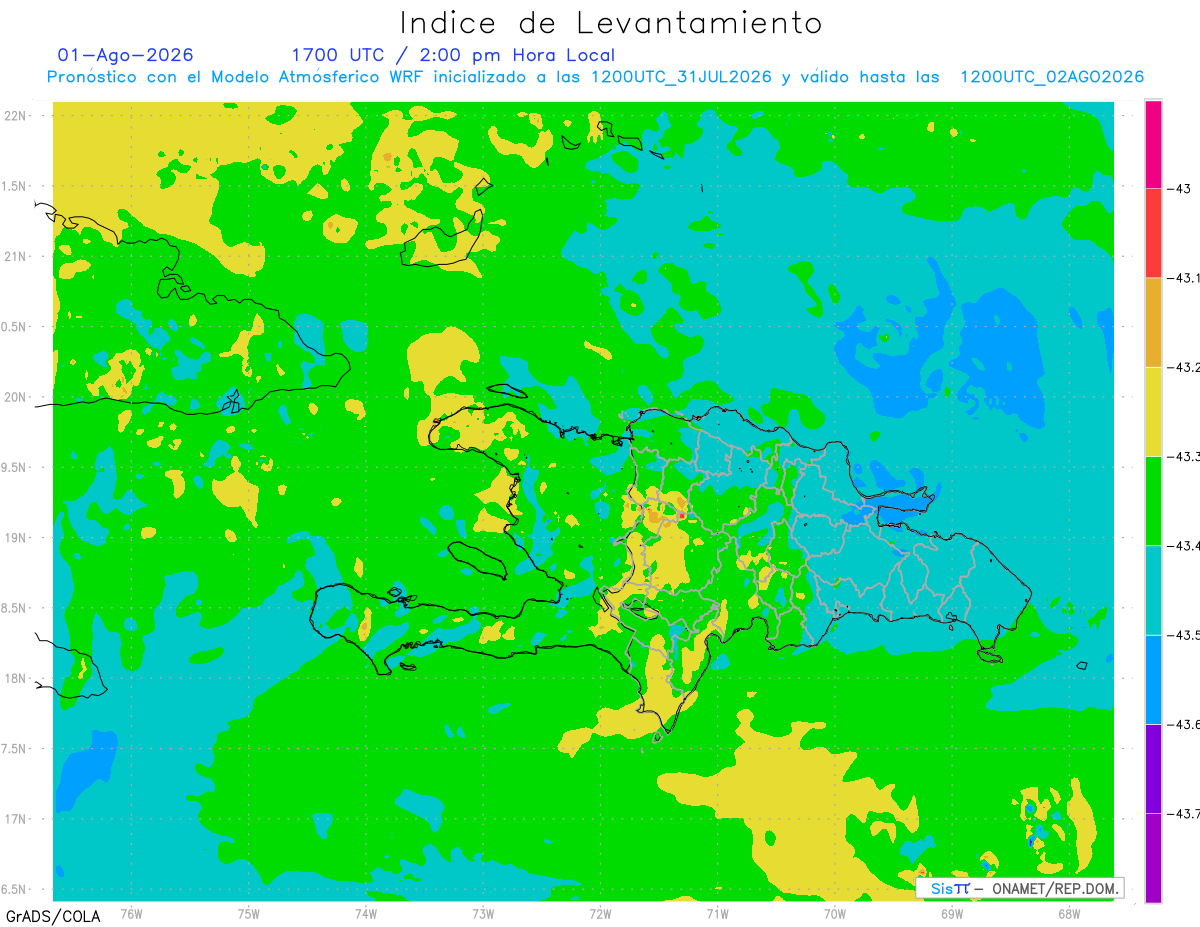Viewport: 1200px width, 927px height.
Task: Click the "18N" latitude label
Action: pyautogui.click(x=16, y=678)
